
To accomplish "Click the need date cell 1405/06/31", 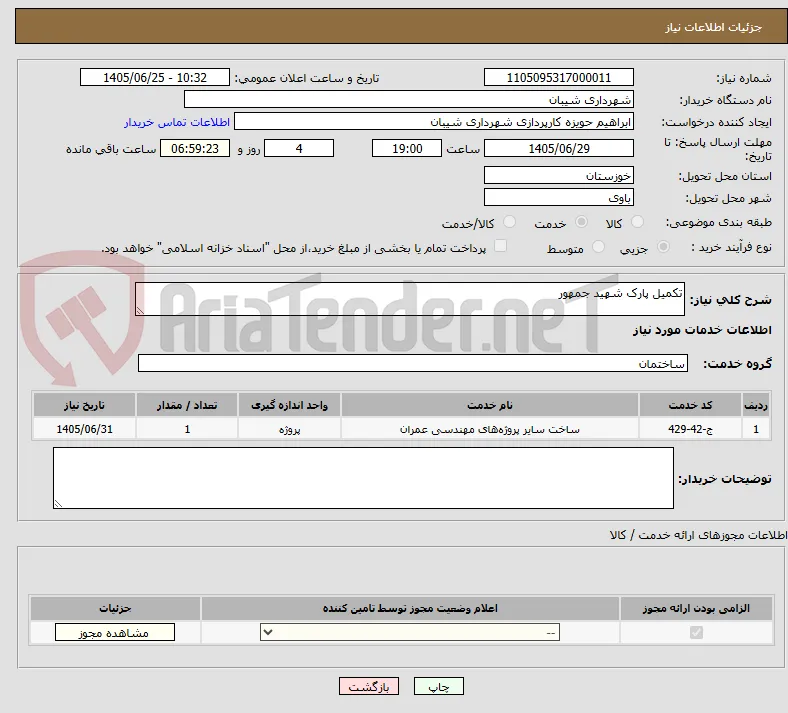I will tap(84, 429).
